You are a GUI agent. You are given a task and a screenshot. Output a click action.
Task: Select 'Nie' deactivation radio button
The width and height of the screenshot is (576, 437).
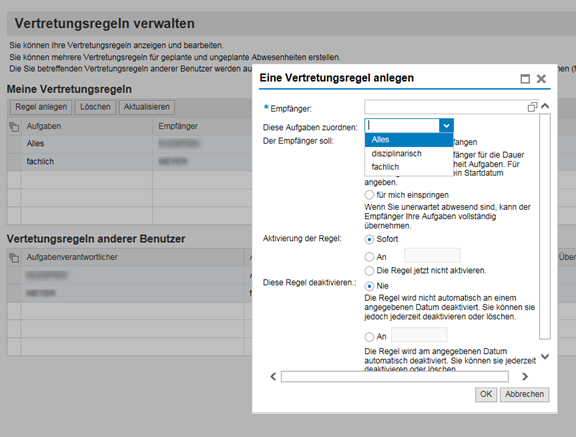coord(369,286)
